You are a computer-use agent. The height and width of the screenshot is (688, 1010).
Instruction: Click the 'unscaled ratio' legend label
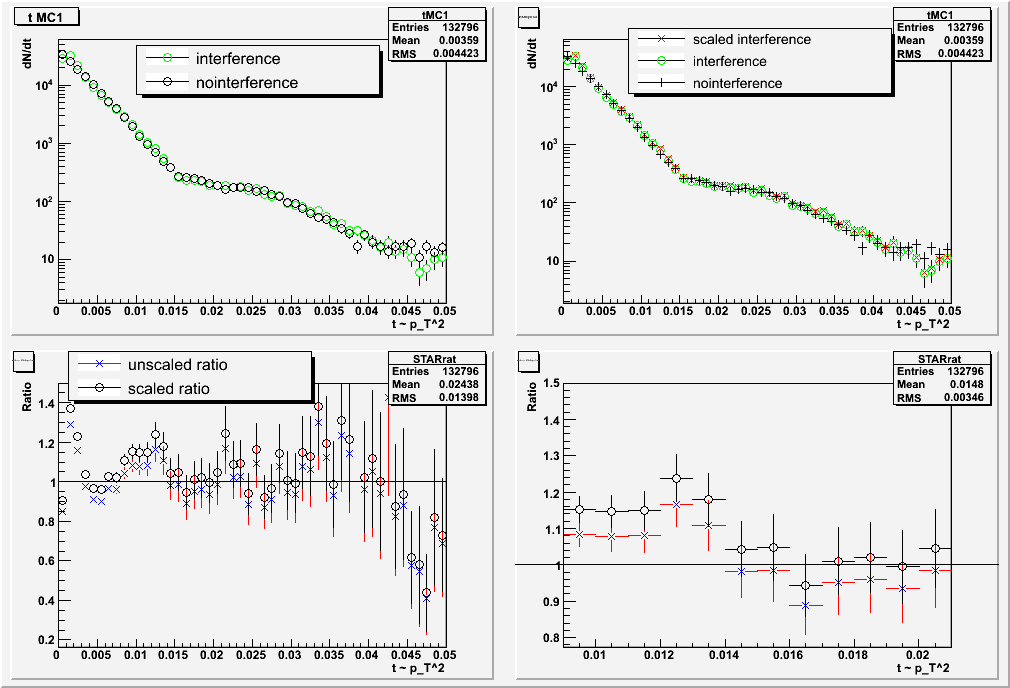coord(179,364)
